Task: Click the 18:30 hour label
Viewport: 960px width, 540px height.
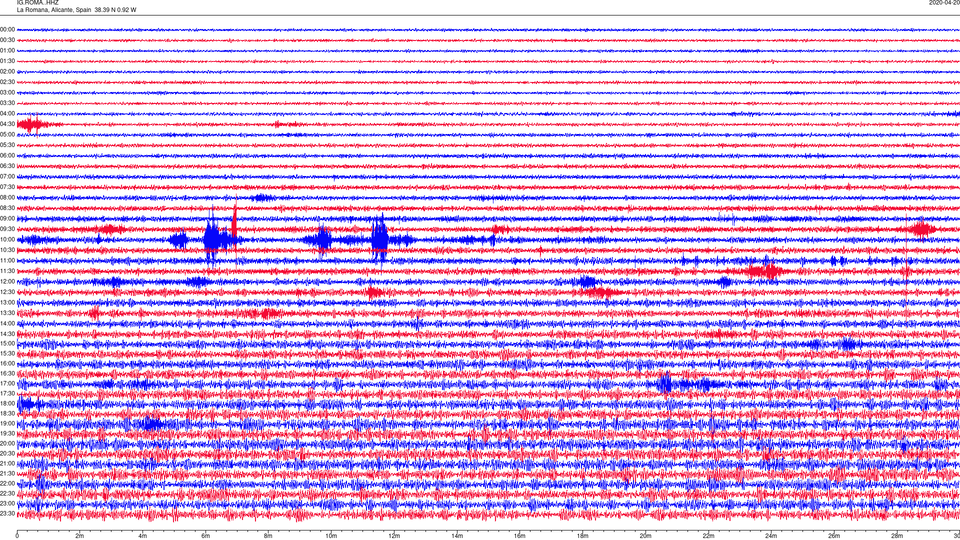Action: [x=7, y=413]
